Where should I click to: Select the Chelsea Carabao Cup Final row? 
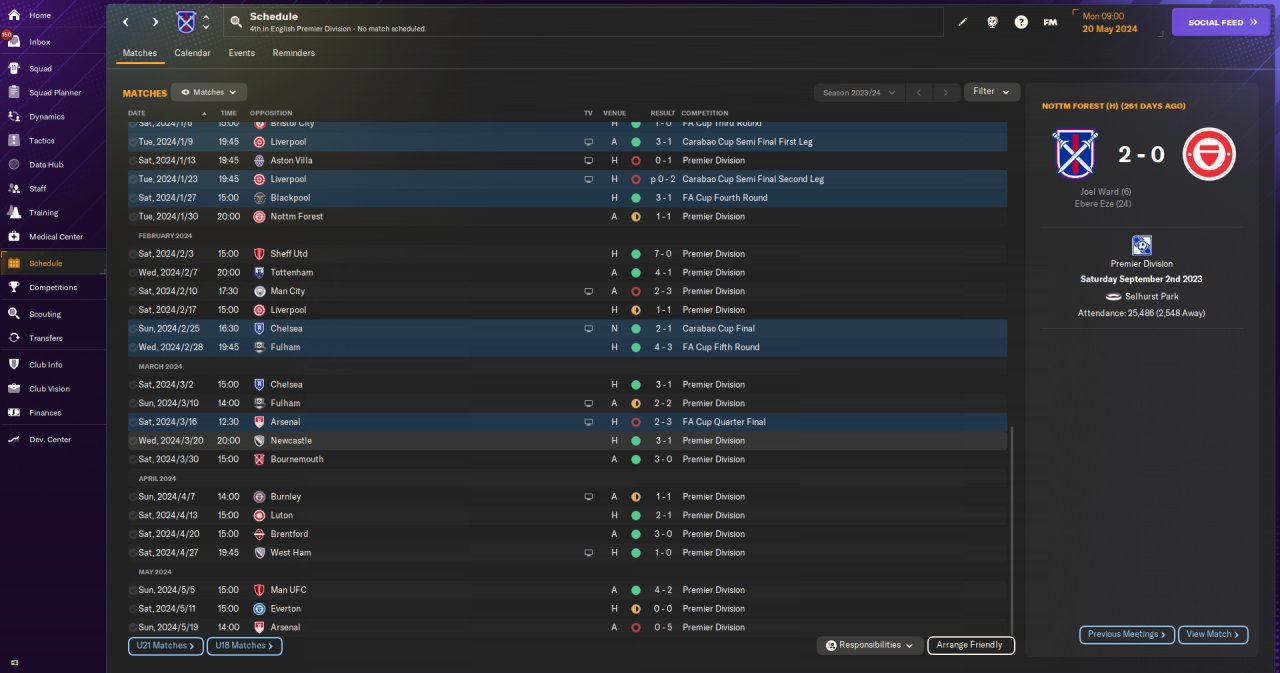pyautogui.click(x=567, y=328)
